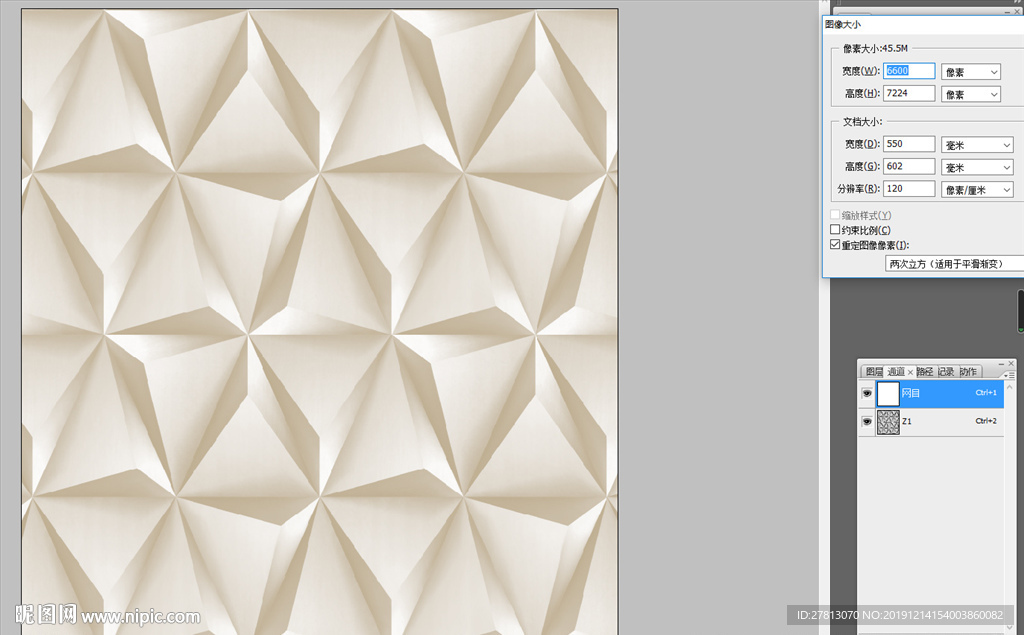
Task: Switch to the 记录 tab
Action: pyautogui.click(x=946, y=372)
